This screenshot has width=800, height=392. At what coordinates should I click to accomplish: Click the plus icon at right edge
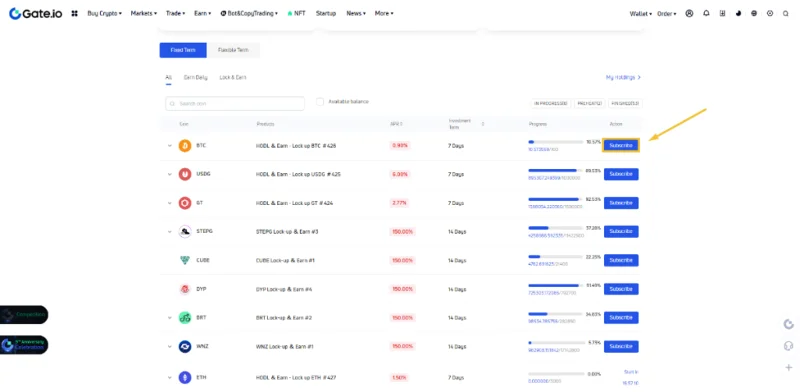[788, 368]
